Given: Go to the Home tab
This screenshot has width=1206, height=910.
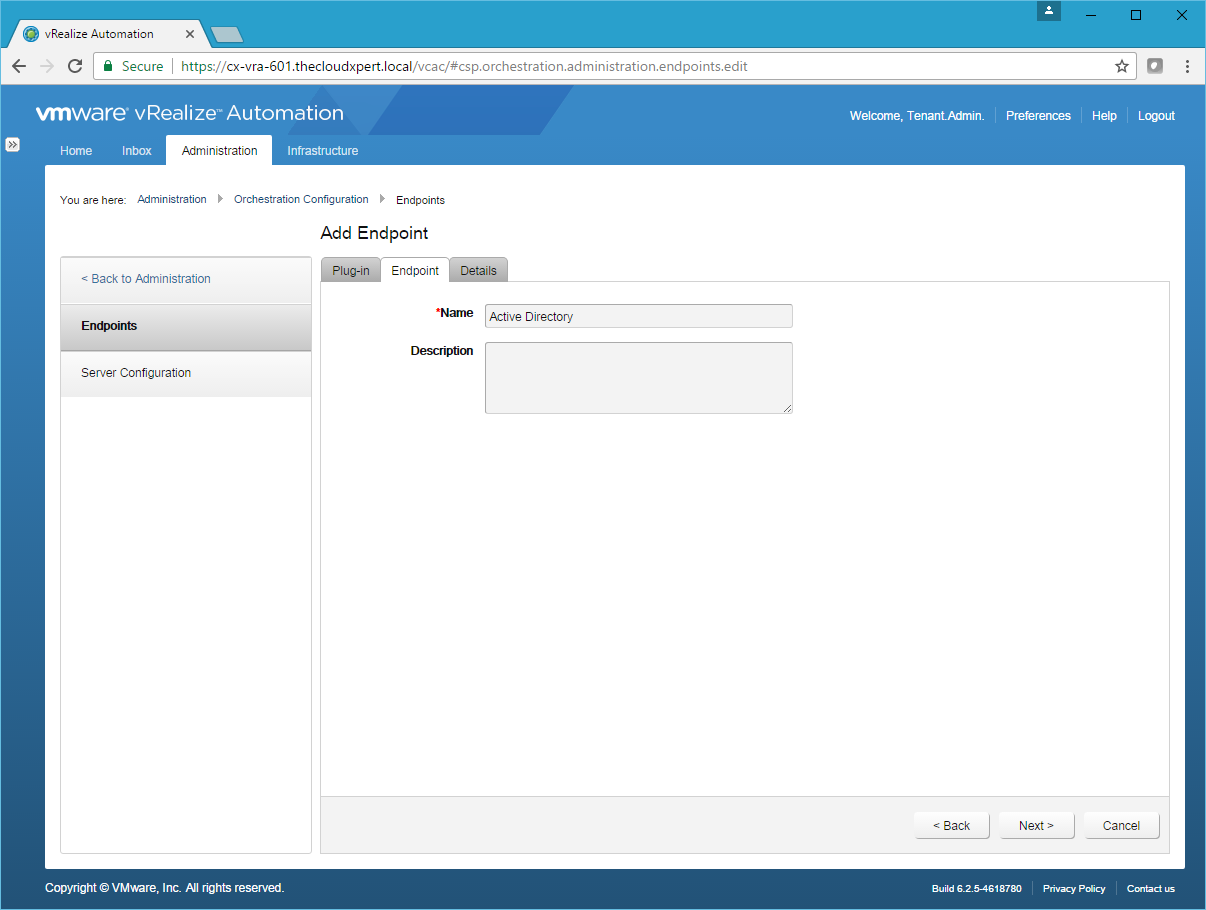Looking at the screenshot, I should click(x=76, y=151).
